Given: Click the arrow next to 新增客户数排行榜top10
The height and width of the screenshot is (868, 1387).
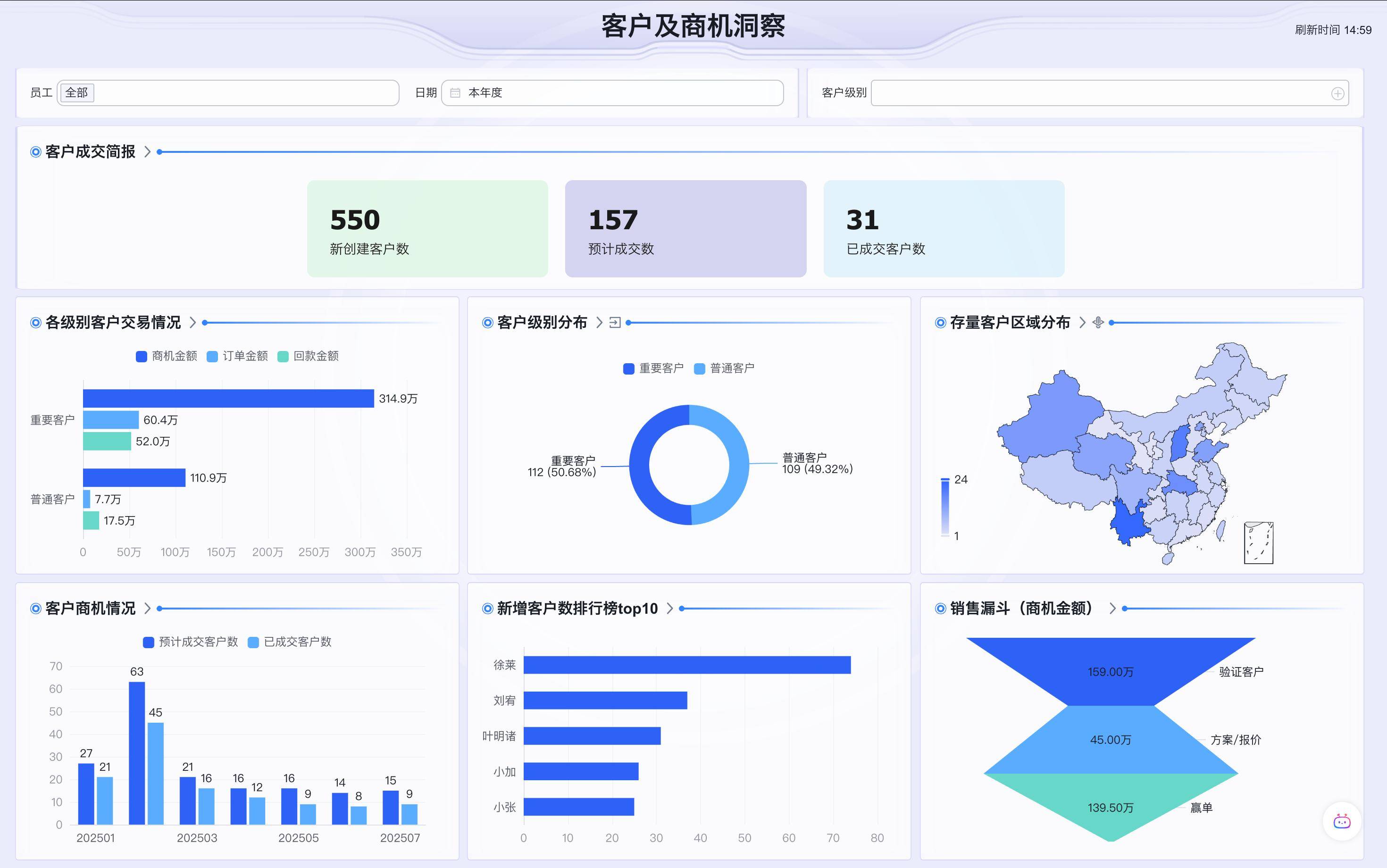Looking at the screenshot, I should (669, 609).
